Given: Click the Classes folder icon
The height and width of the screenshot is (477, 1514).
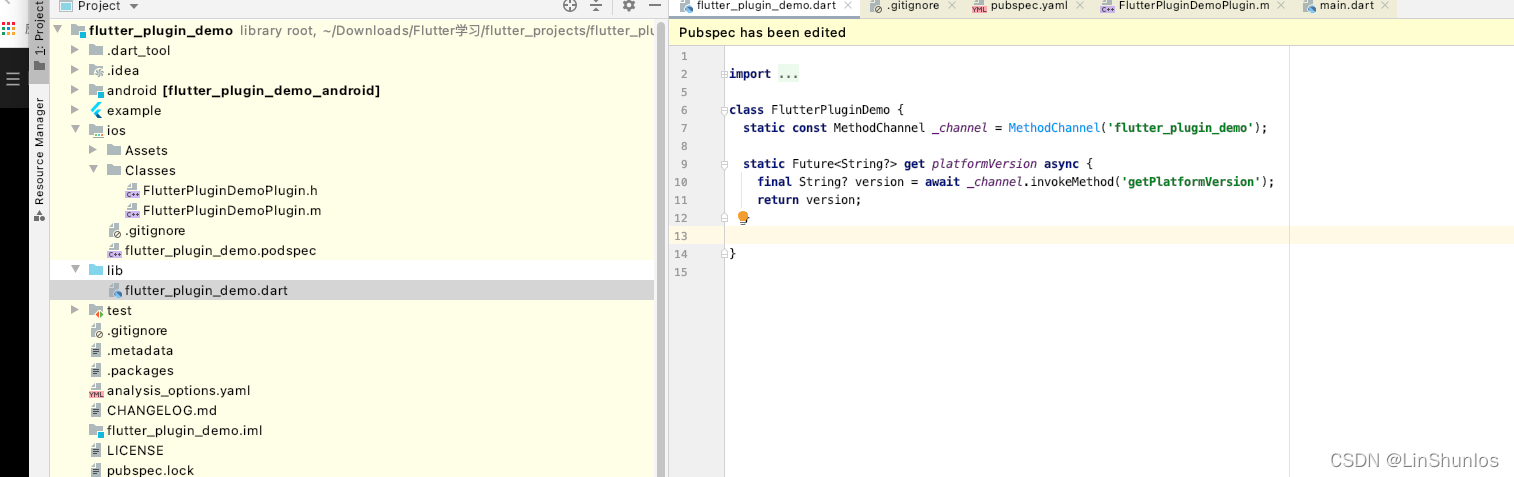Looking at the screenshot, I should pyautogui.click(x=115, y=170).
